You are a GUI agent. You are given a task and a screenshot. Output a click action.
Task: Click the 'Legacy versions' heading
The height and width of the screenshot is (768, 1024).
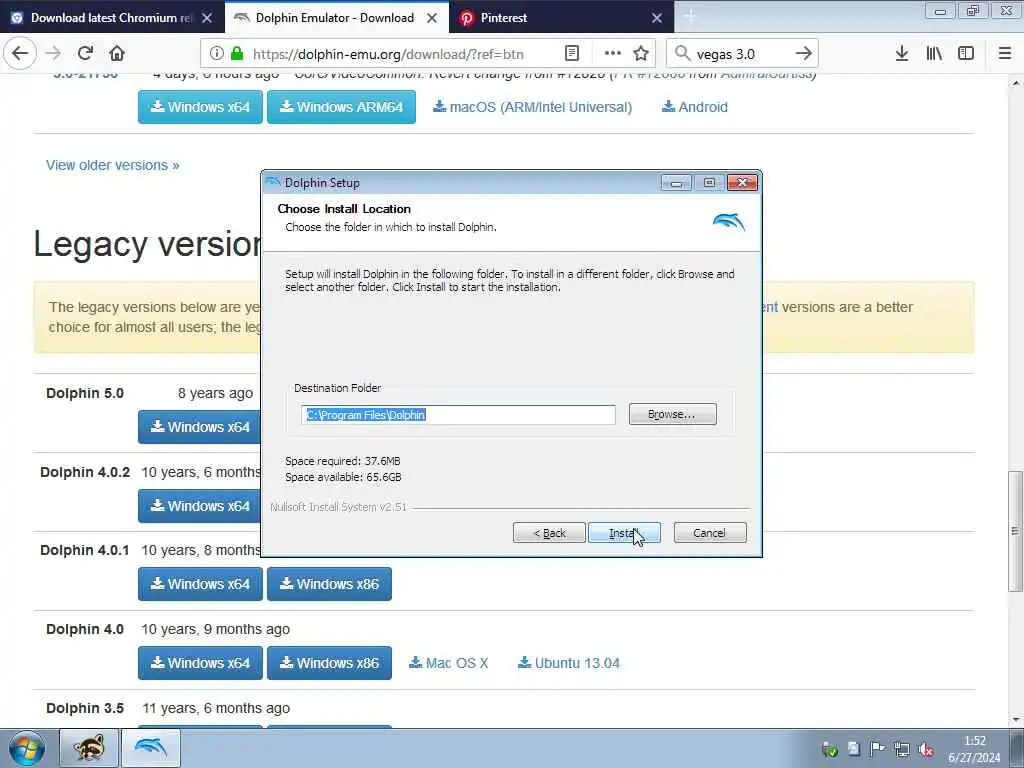148,244
